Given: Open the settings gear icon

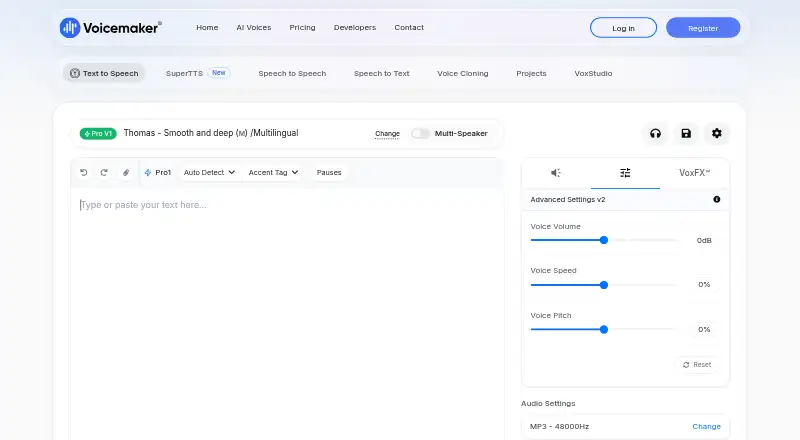Looking at the screenshot, I should [717, 133].
